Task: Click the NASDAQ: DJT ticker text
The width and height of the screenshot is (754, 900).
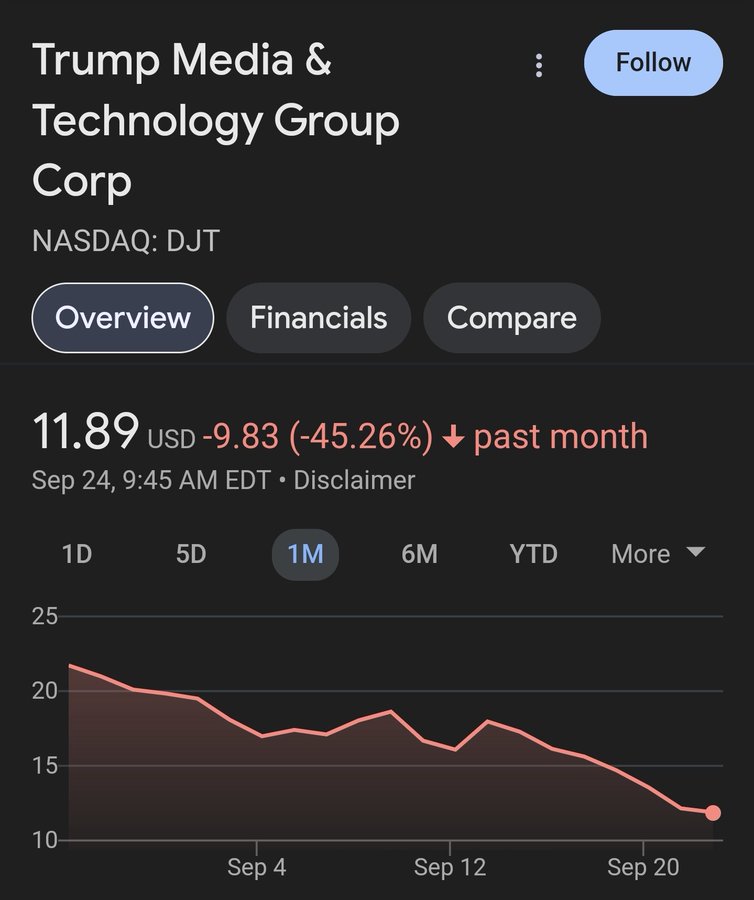Action: click(126, 241)
